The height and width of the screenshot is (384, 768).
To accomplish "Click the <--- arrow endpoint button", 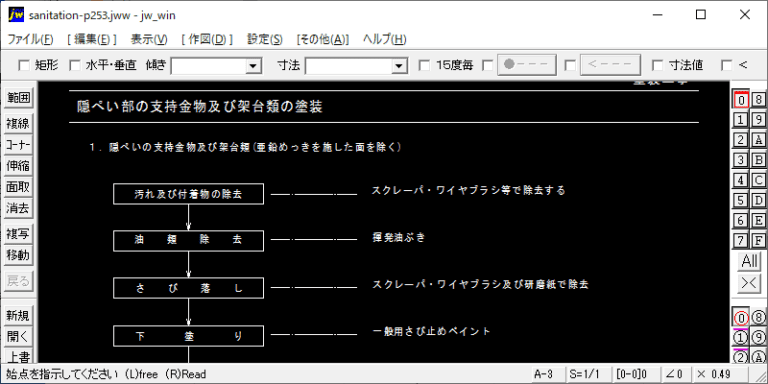I will click(610, 65).
